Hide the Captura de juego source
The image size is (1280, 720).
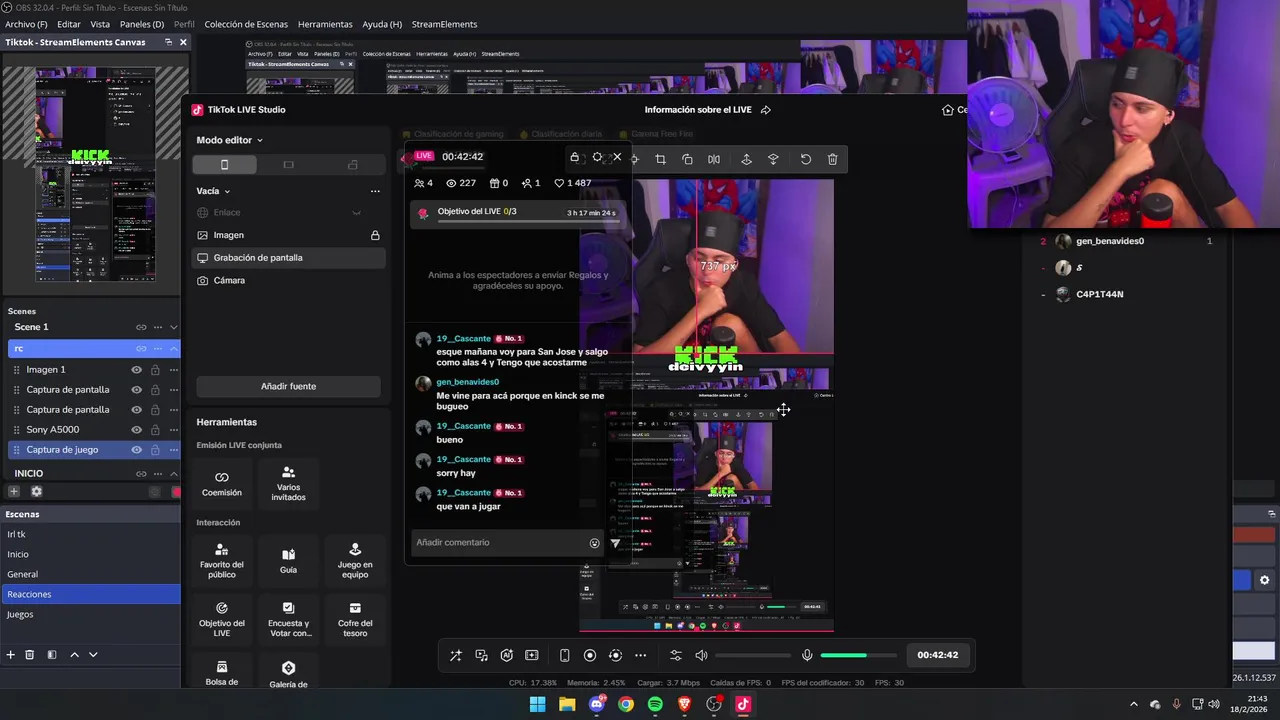click(136, 450)
